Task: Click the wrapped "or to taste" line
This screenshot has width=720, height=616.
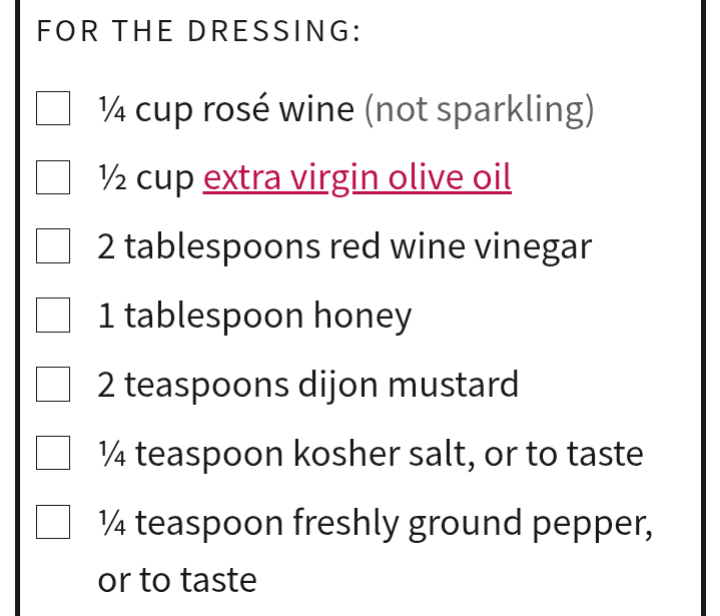Action: [177, 580]
